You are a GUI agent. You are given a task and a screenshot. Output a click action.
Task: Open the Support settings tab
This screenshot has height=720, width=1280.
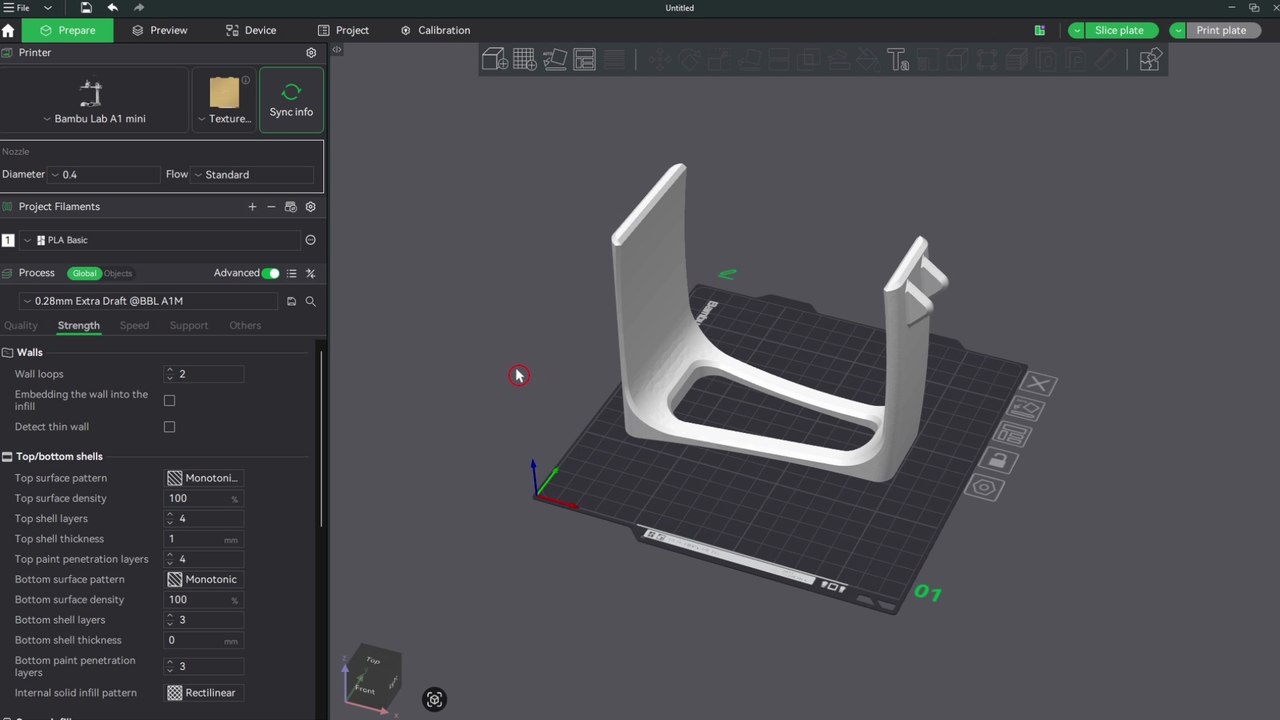pos(188,325)
